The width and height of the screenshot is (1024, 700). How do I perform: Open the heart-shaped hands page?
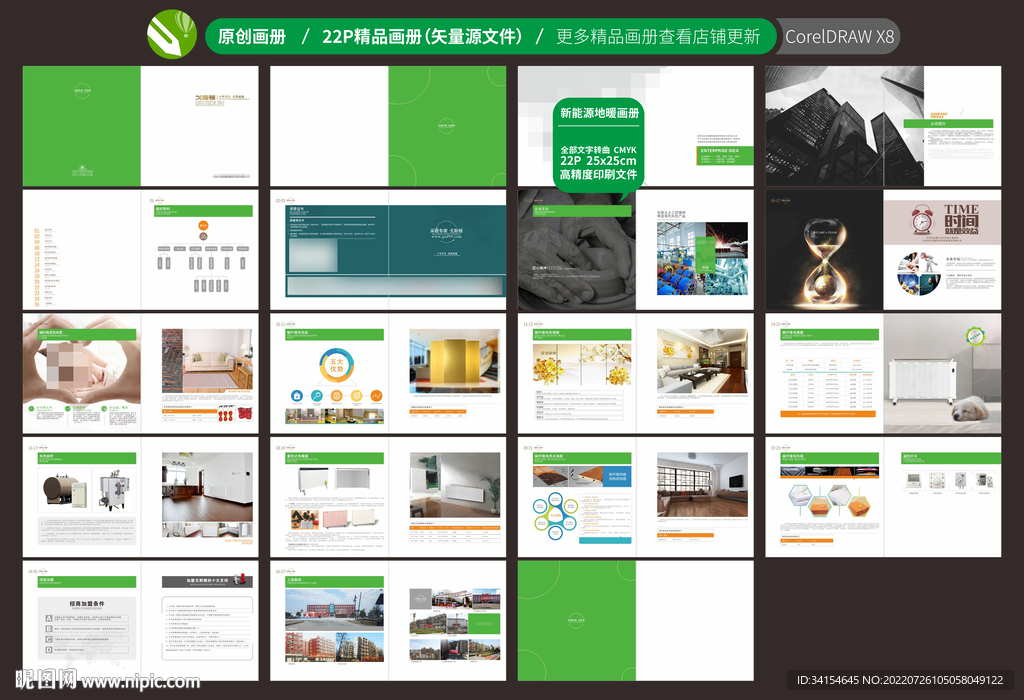(82, 373)
